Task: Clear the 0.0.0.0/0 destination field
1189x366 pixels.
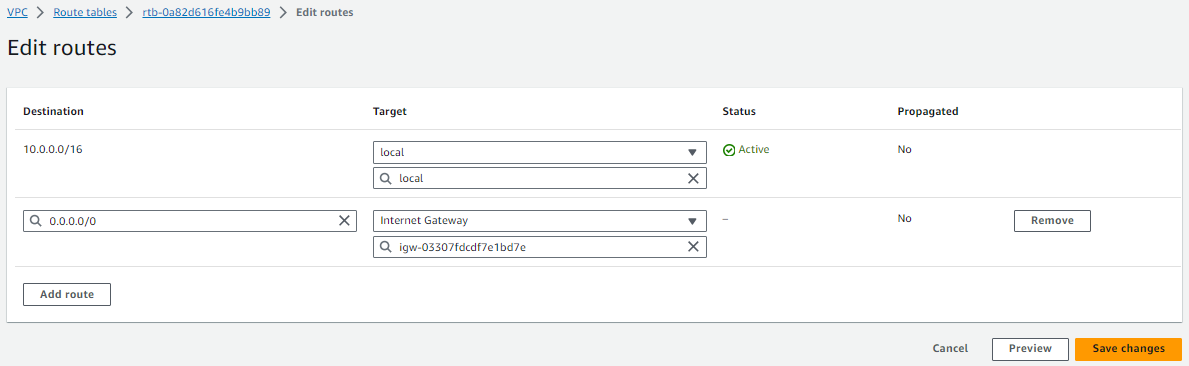Action: coord(344,221)
